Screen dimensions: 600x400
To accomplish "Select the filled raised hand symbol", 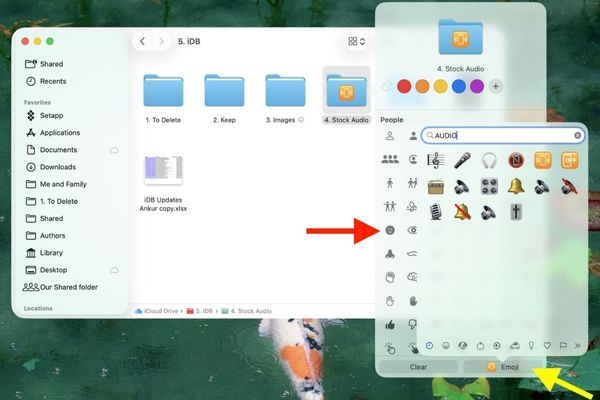I will click(413, 301).
